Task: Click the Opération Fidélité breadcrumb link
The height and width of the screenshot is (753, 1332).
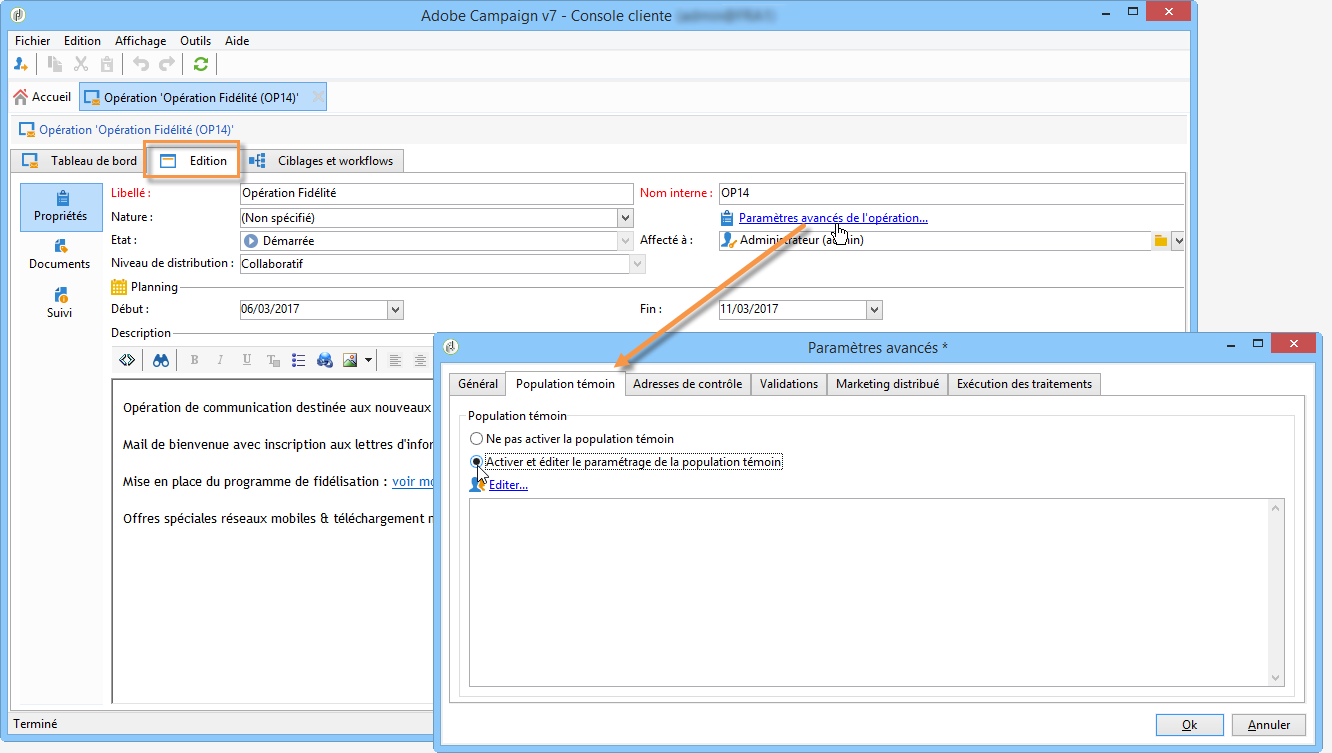Action: click(x=136, y=130)
